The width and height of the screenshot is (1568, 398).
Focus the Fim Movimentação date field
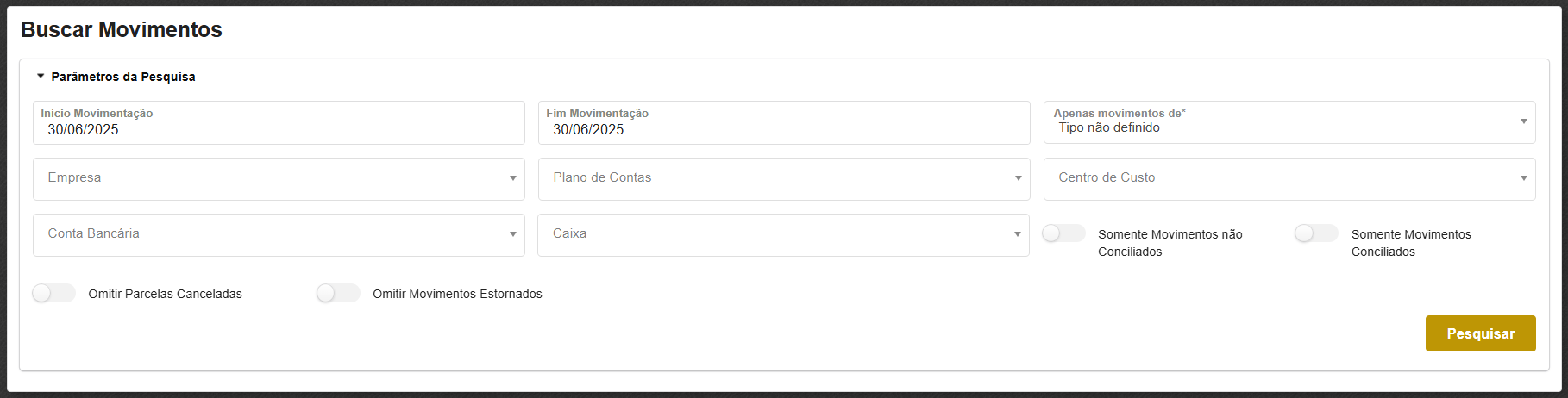click(x=783, y=129)
